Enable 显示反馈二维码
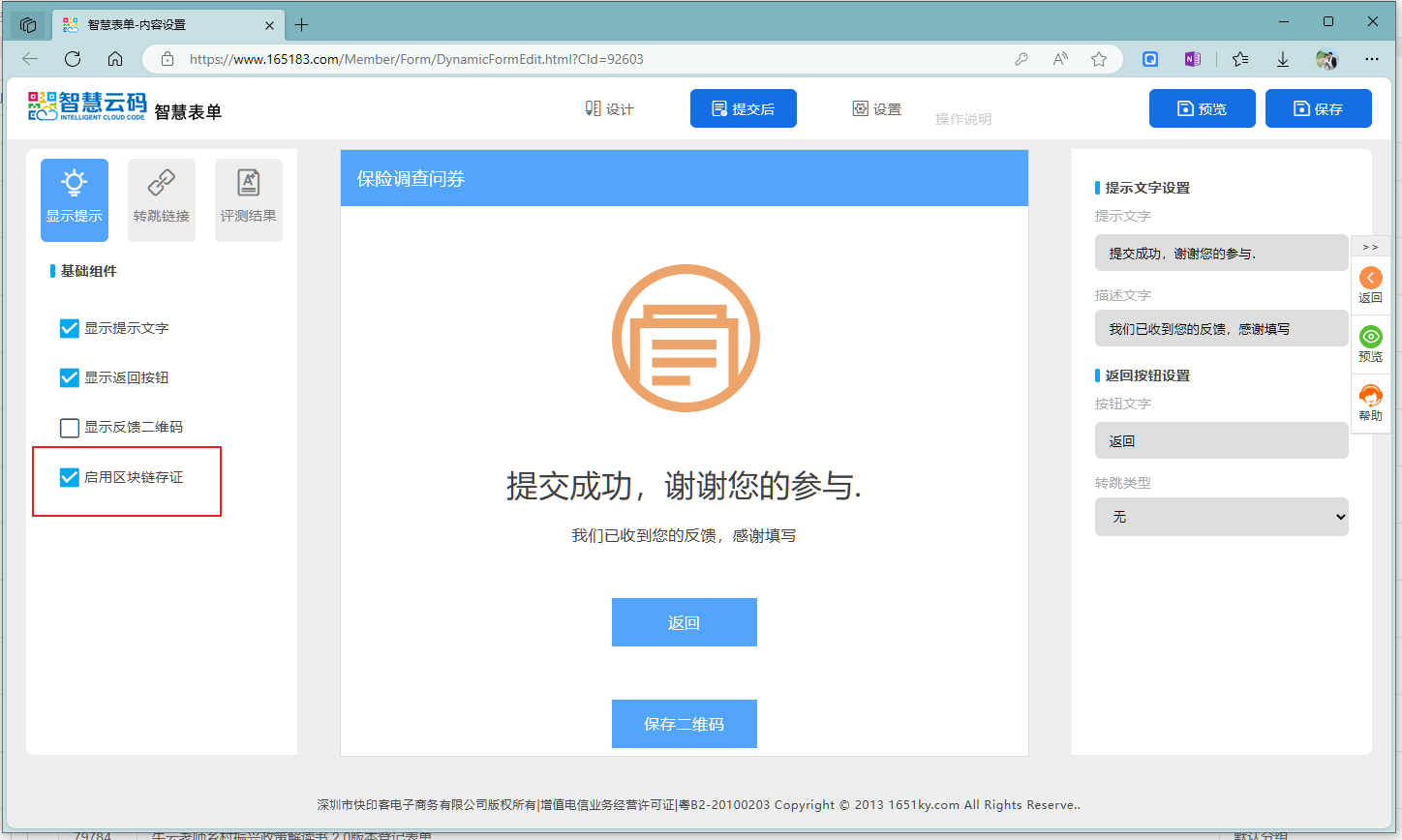The image size is (1402, 840). click(69, 427)
